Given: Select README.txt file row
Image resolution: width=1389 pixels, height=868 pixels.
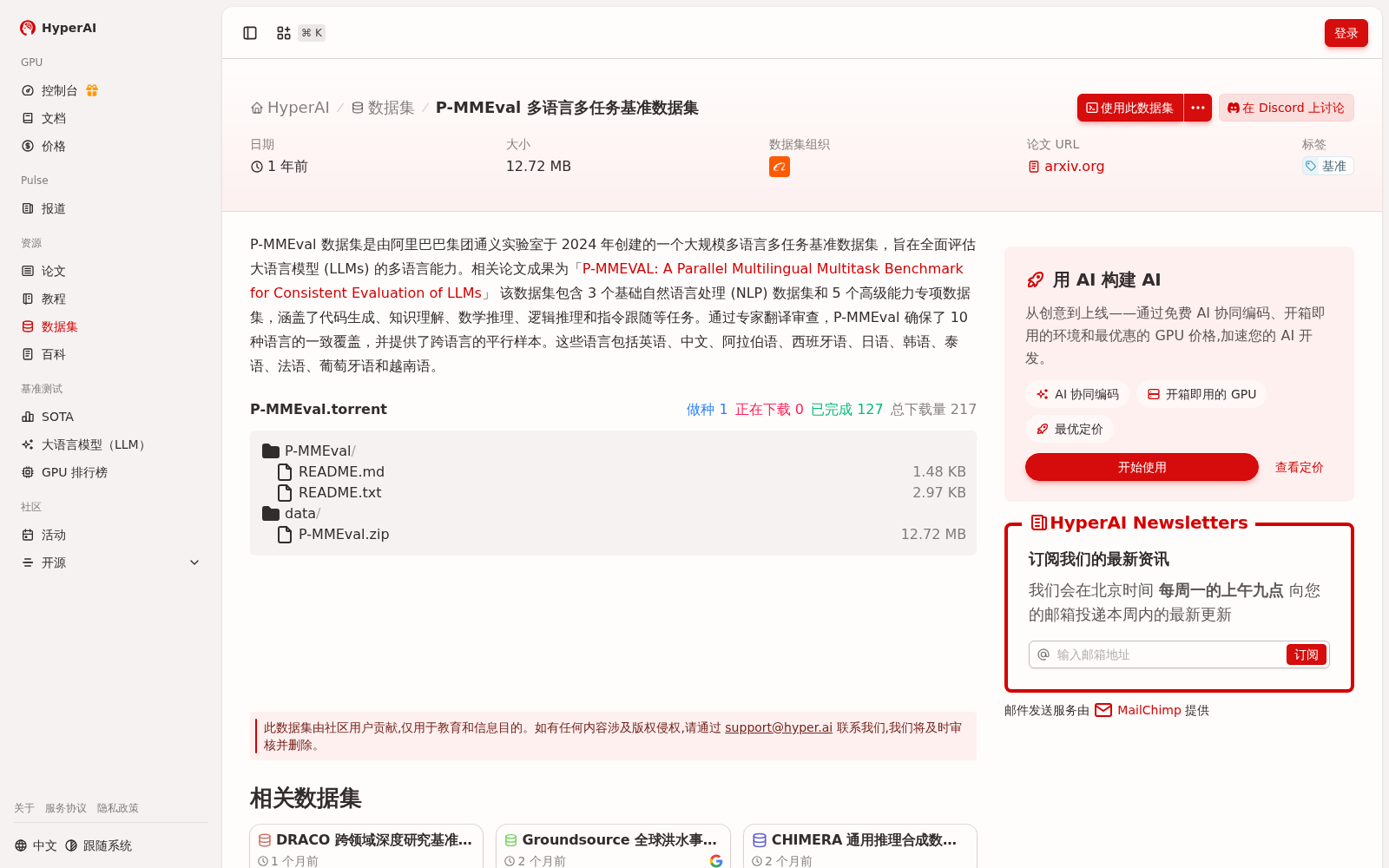Looking at the screenshot, I should tap(613, 492).
